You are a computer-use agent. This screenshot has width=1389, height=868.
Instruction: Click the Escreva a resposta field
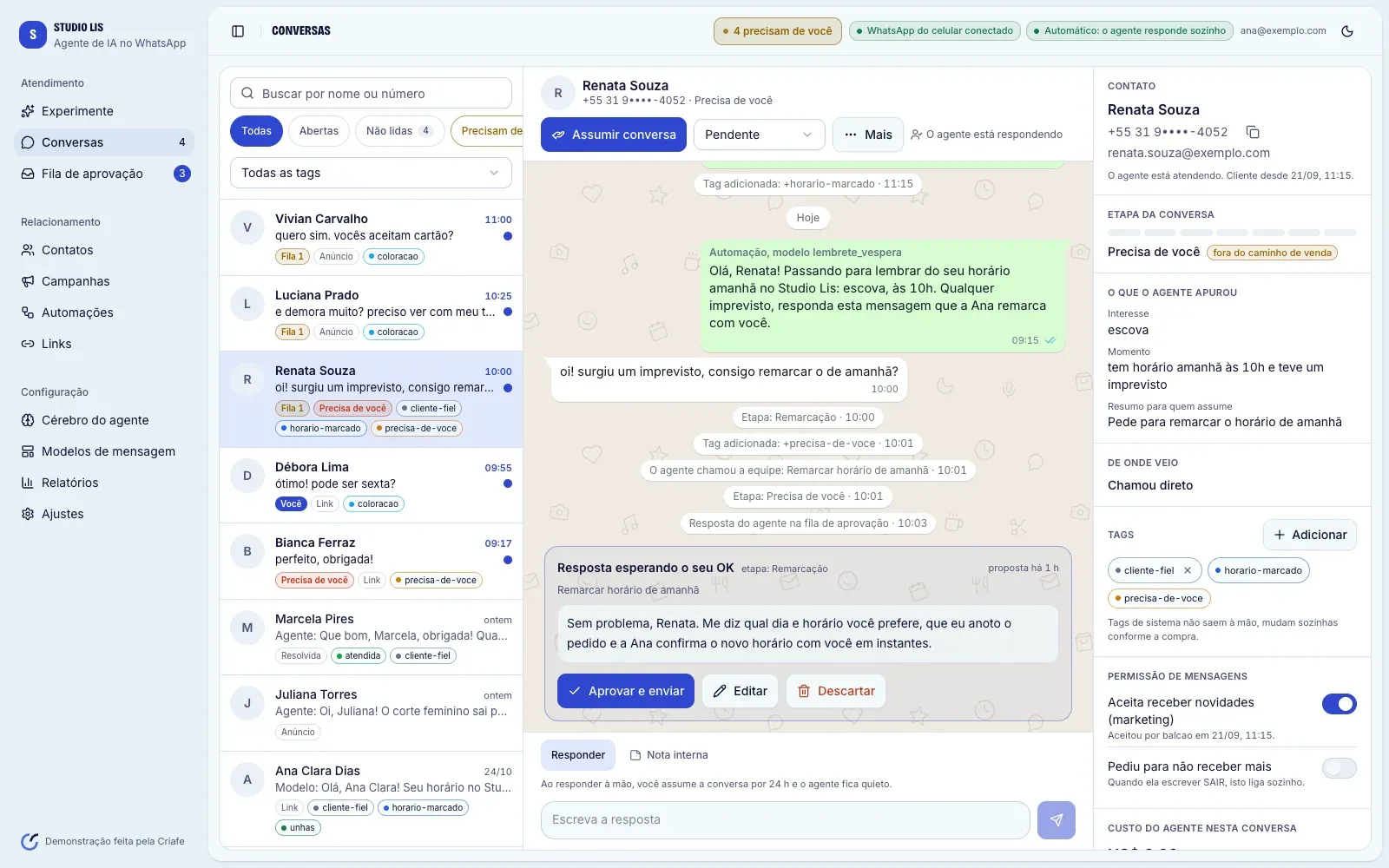(786, 819)
